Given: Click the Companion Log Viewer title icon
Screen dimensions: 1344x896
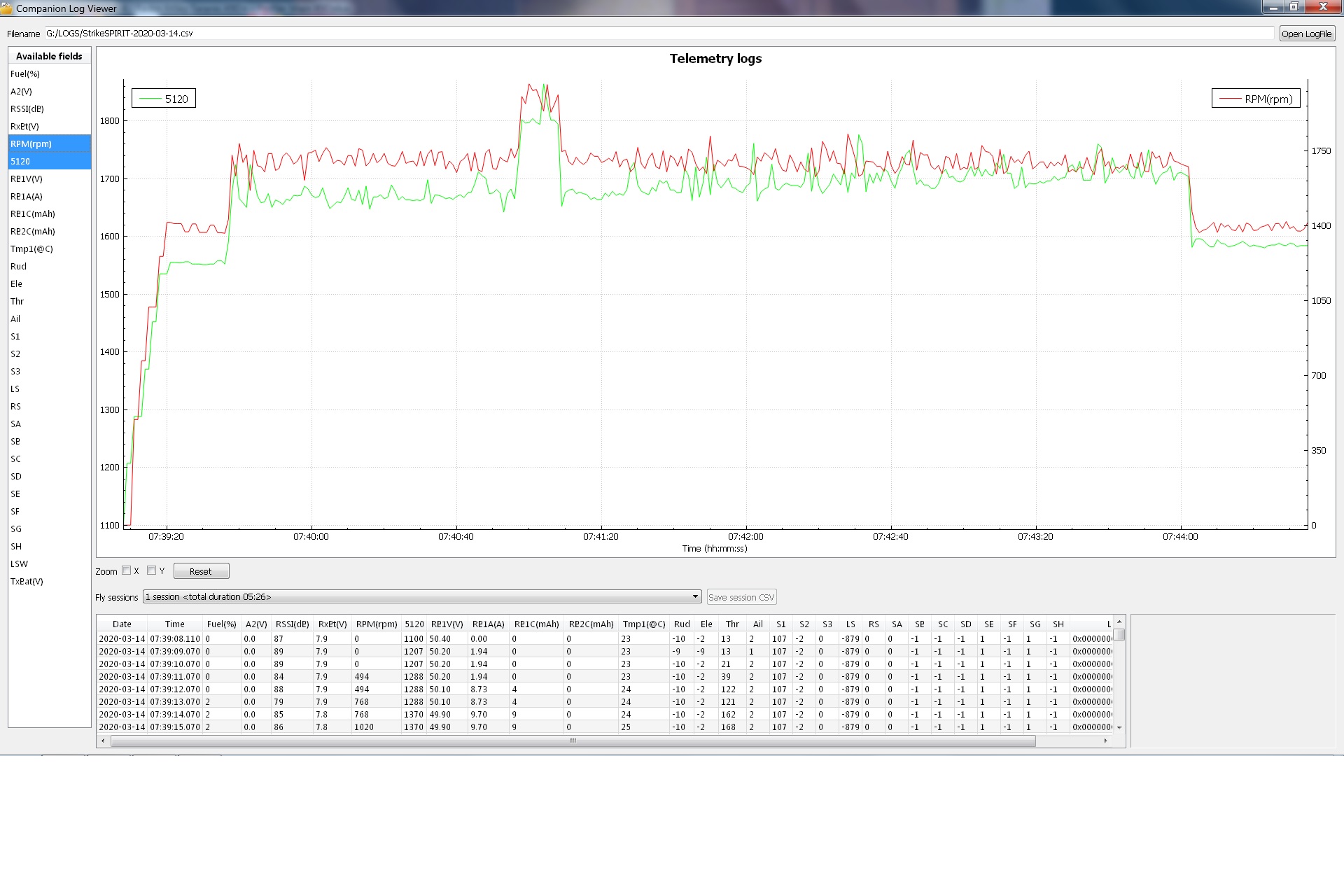Looking at the screenshot, I should coord(6,8).
